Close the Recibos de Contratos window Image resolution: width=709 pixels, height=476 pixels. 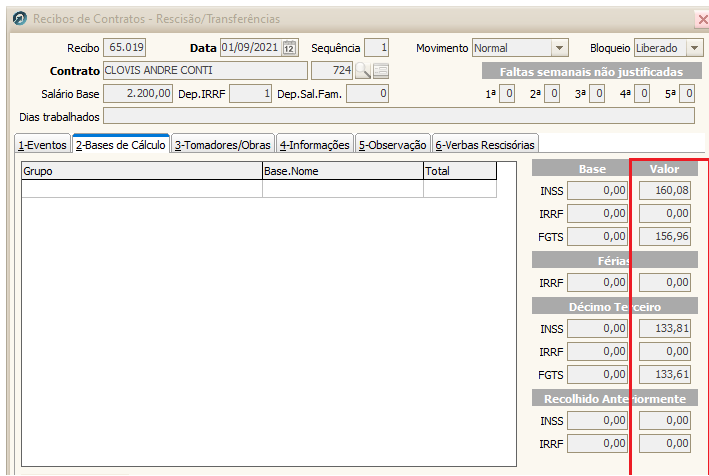703,19
